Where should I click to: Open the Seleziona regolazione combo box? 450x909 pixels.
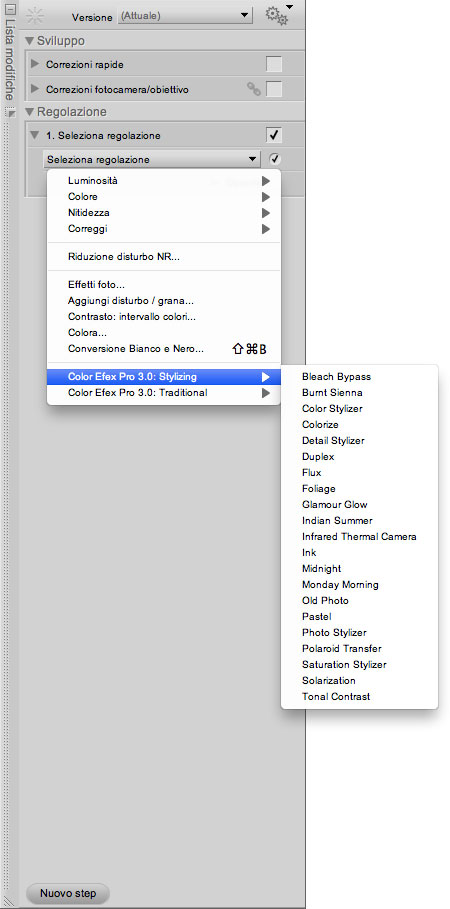point(152,159)
